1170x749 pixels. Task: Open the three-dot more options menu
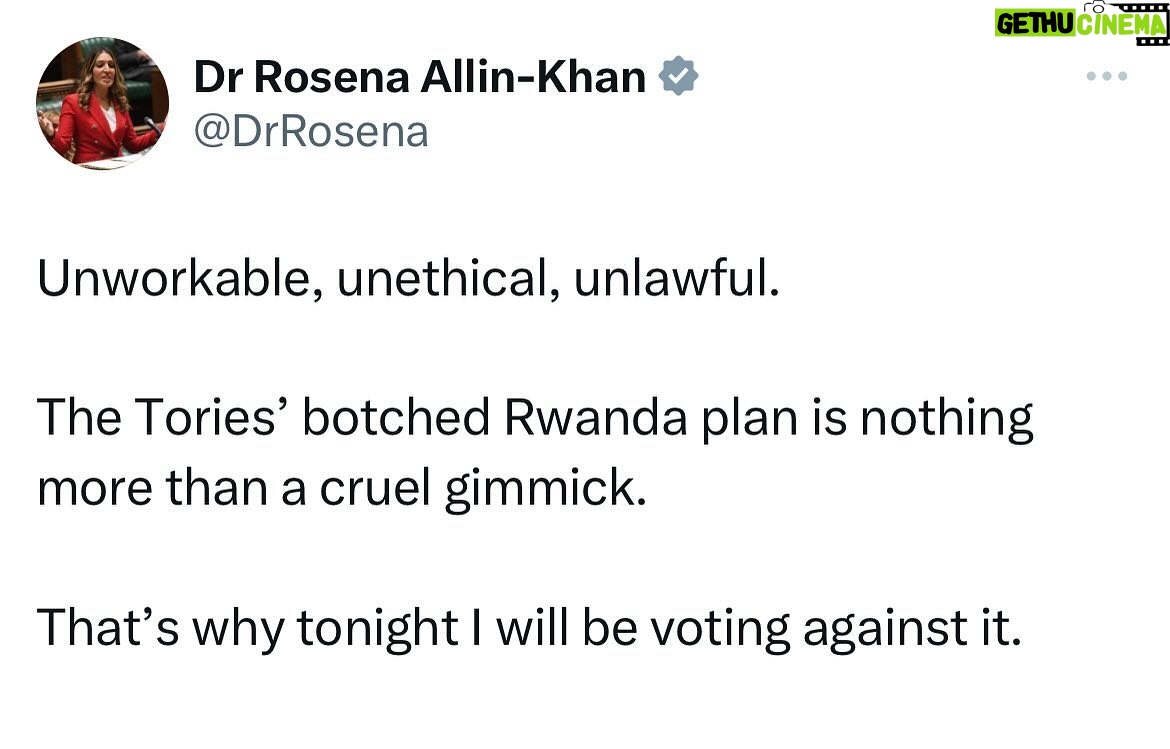(x=1107, y=76)
